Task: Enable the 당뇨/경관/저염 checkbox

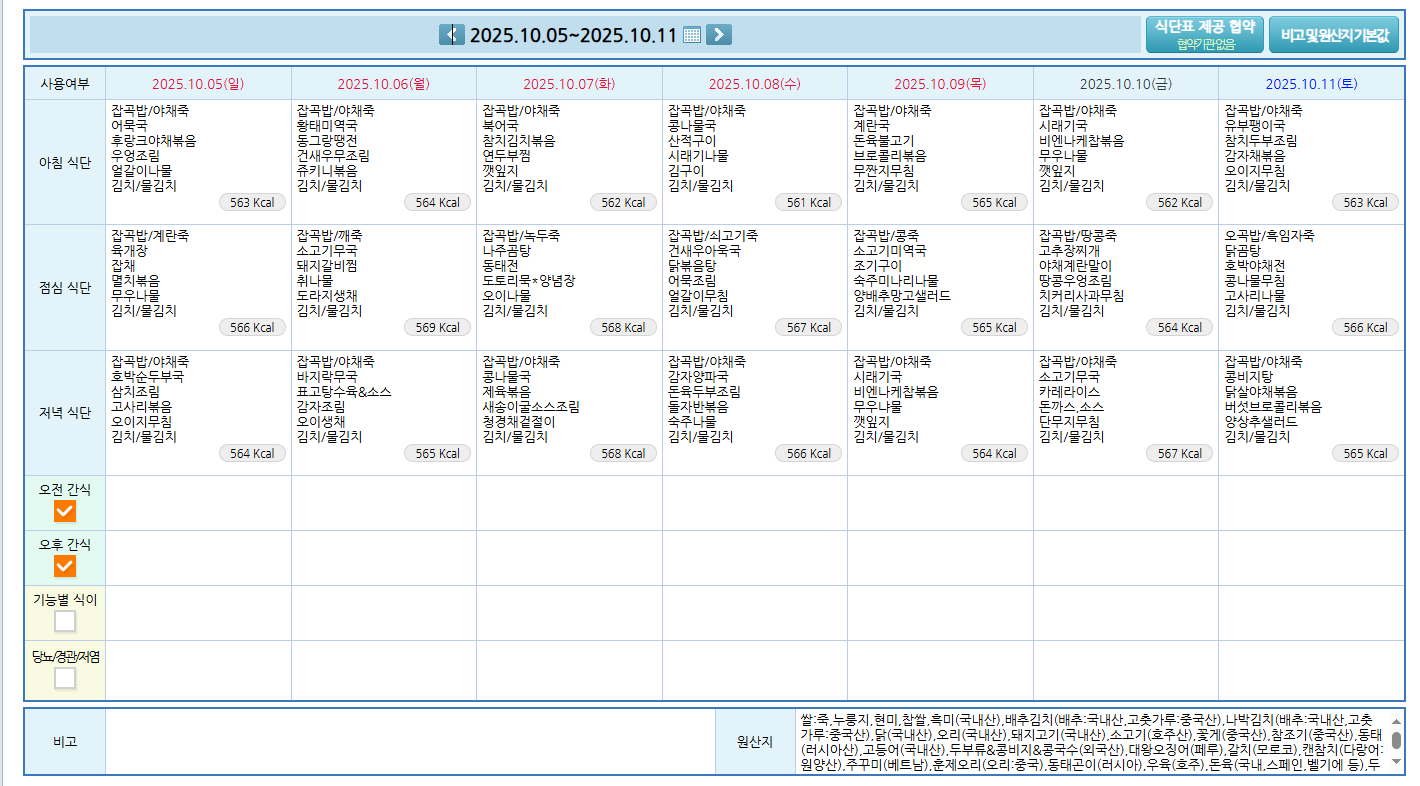Action: click(65, 678)
